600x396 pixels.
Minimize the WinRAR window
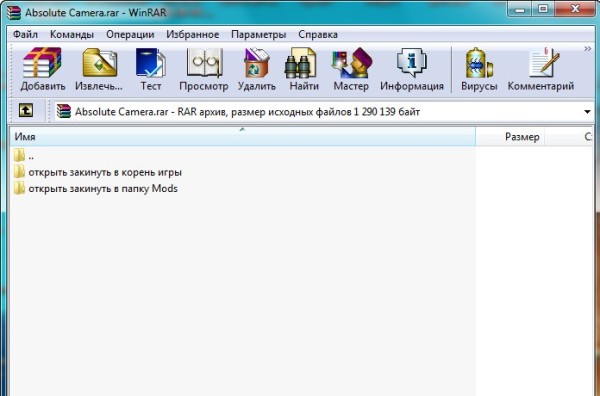tap(520, 9)
